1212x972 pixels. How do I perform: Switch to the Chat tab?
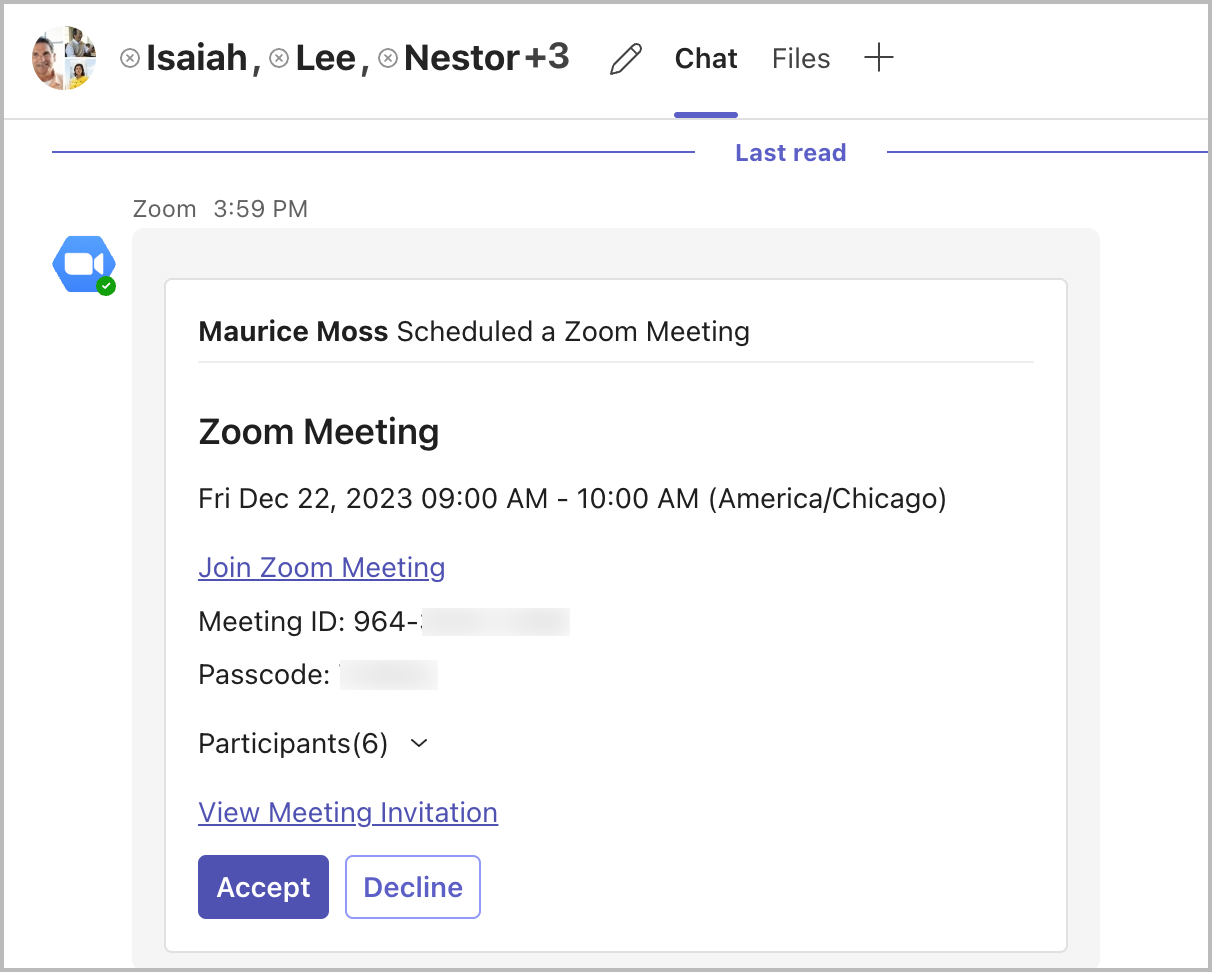pos(706,59)
